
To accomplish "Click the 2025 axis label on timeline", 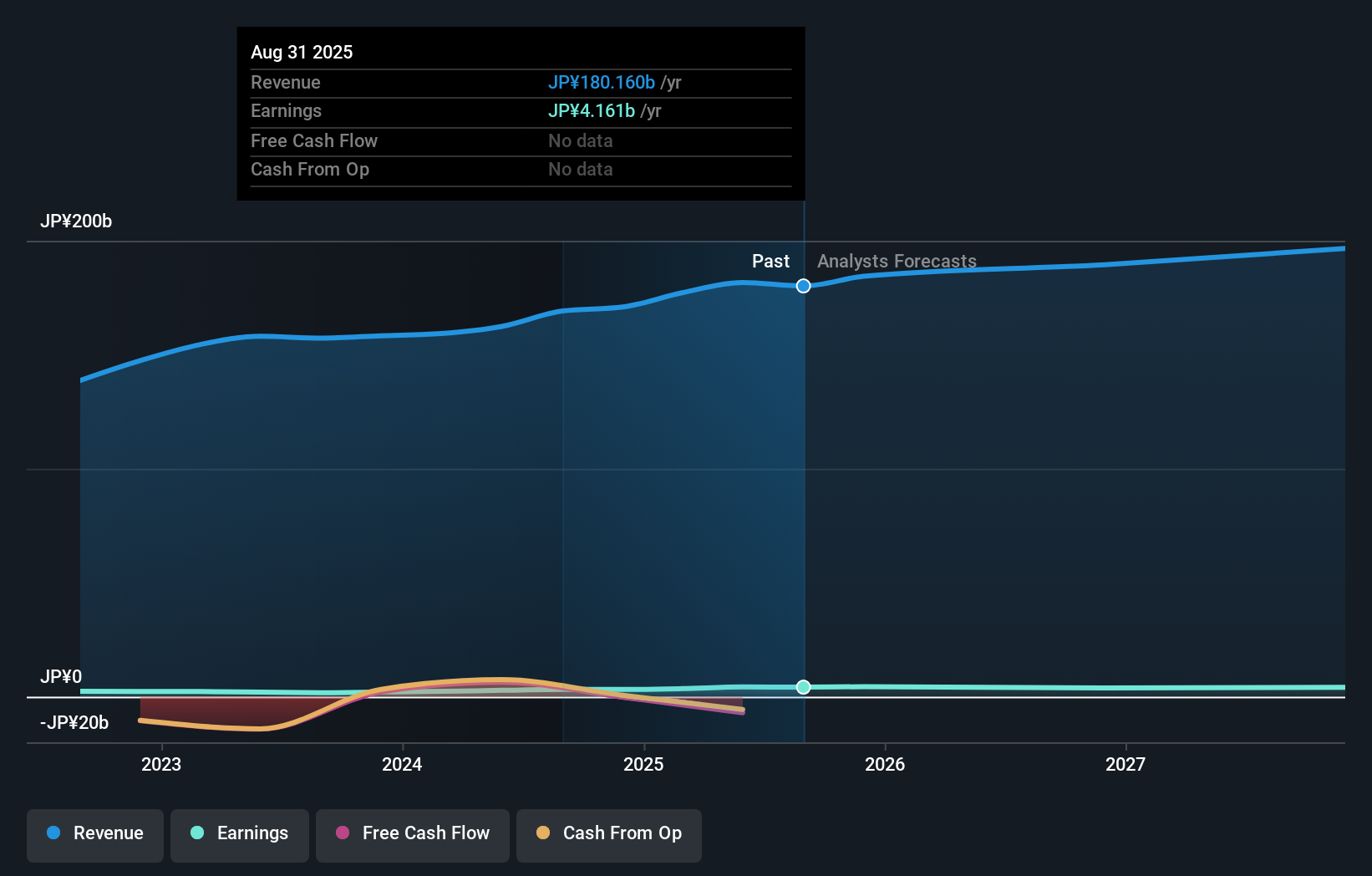I will coord(643,764).
